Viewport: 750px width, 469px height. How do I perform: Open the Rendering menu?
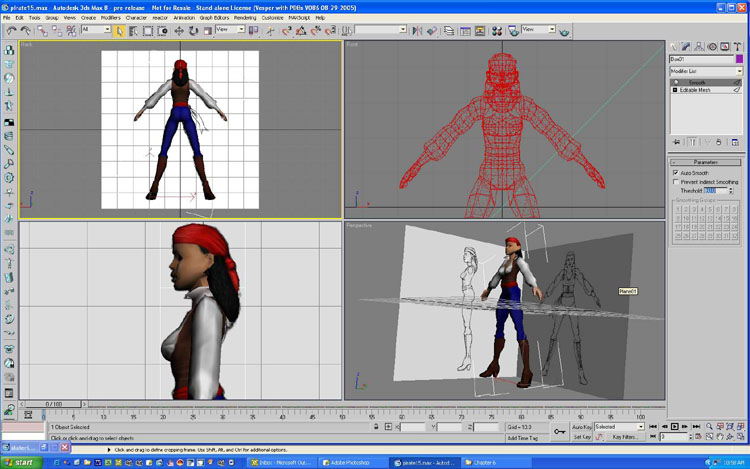tap(245, 18)
